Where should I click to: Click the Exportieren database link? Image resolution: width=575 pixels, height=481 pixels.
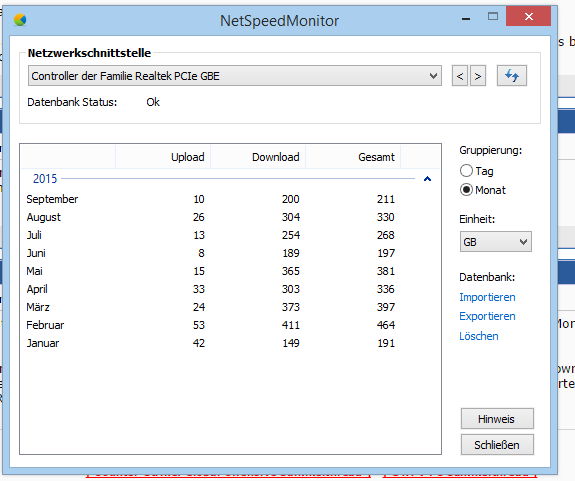coord(487,316)
